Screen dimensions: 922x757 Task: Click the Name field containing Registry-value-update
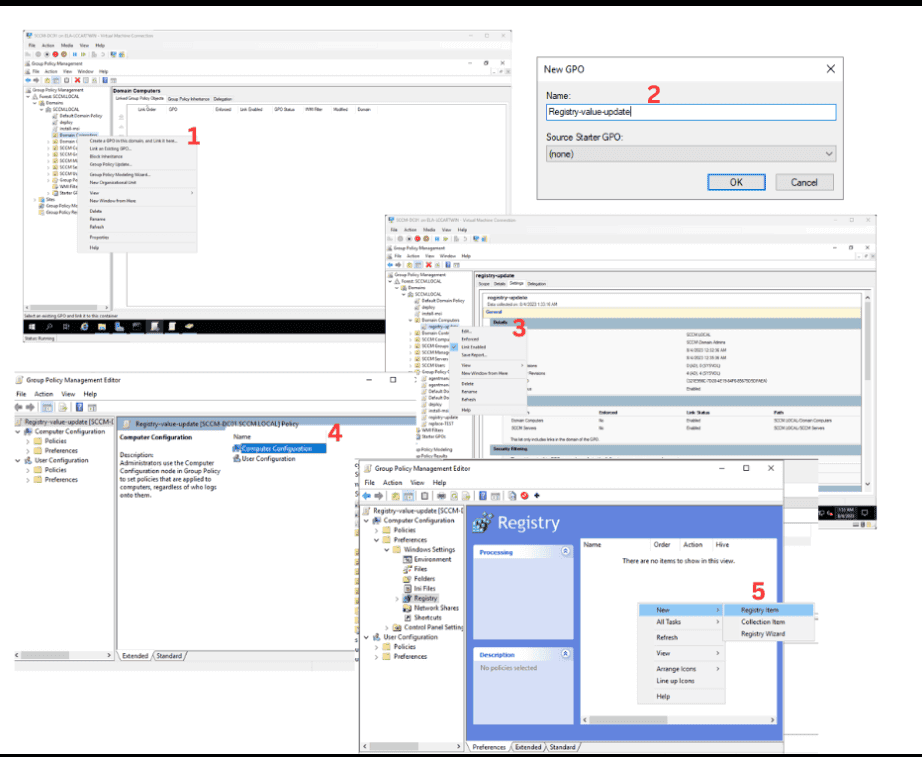click(690, 112)
